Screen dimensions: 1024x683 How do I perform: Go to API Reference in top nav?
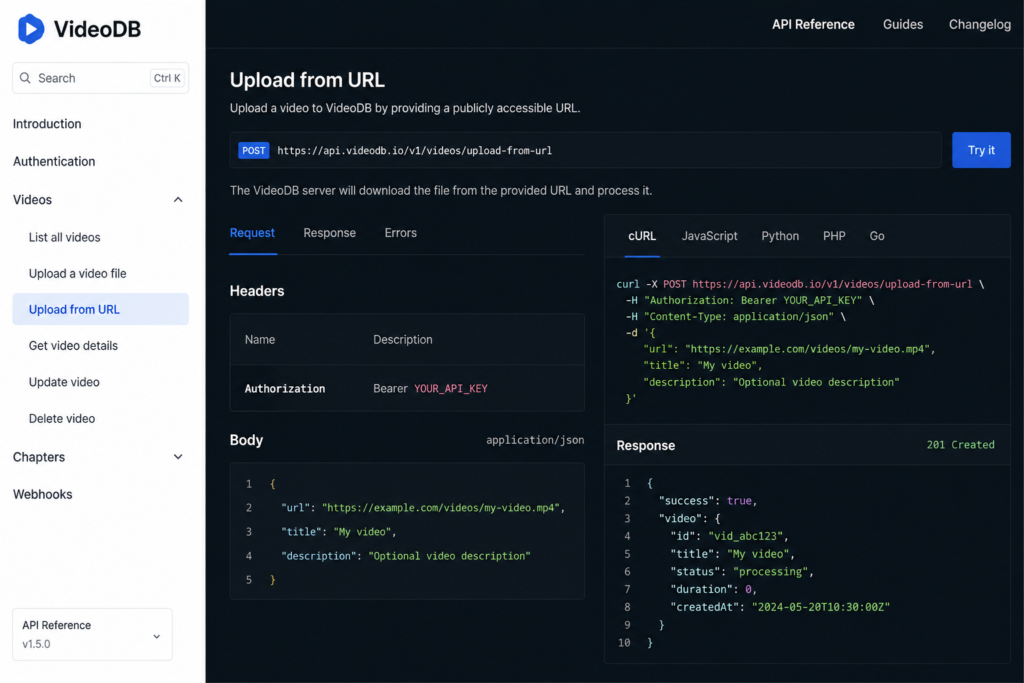pos(813,24)
